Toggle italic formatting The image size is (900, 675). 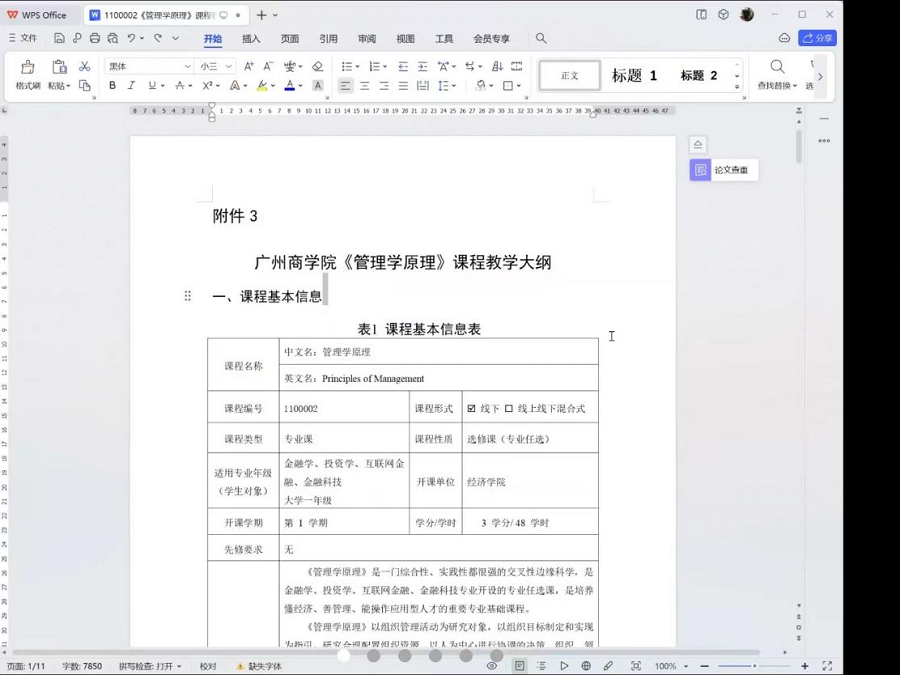[131, 84]
